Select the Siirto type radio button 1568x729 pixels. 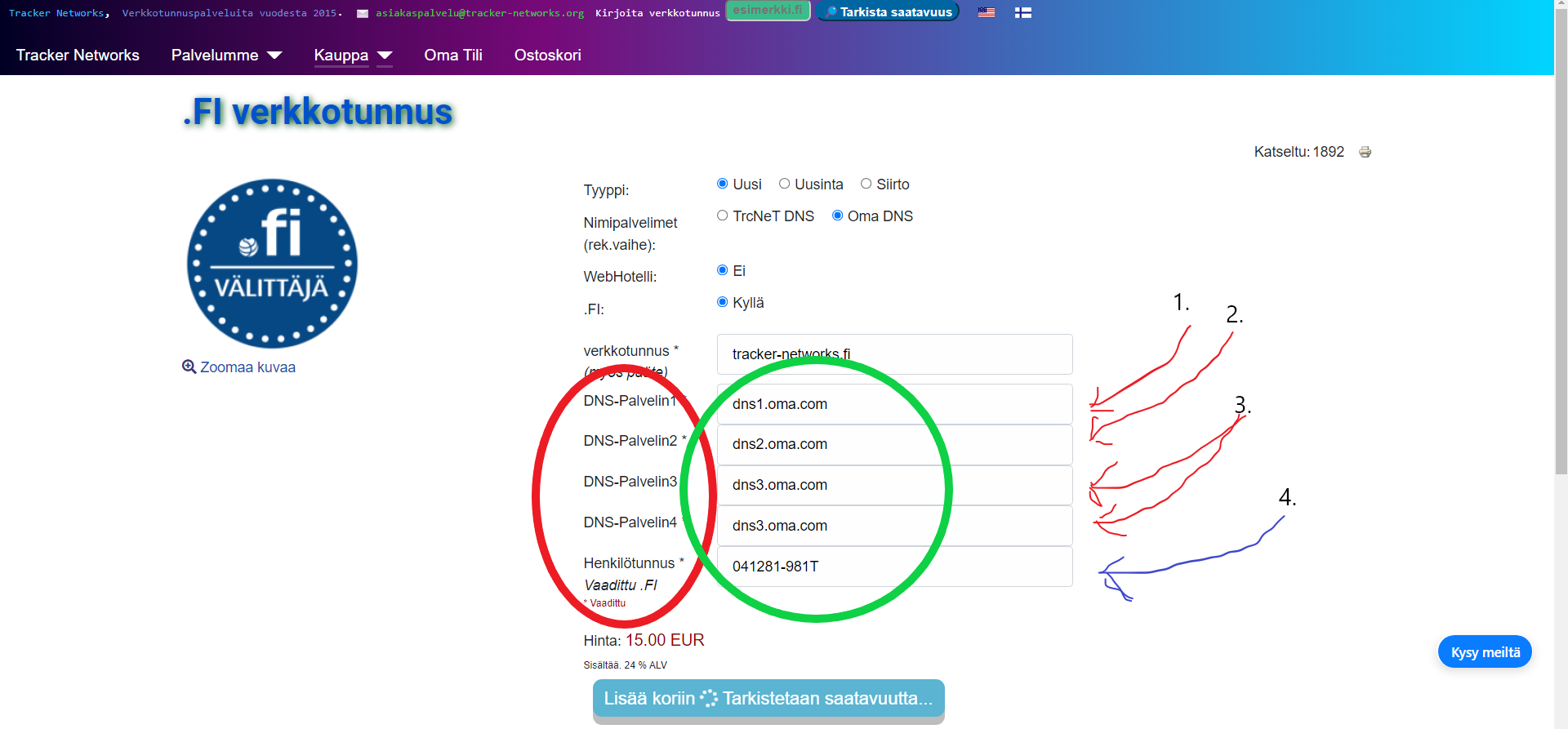click(x=866, y=184)
